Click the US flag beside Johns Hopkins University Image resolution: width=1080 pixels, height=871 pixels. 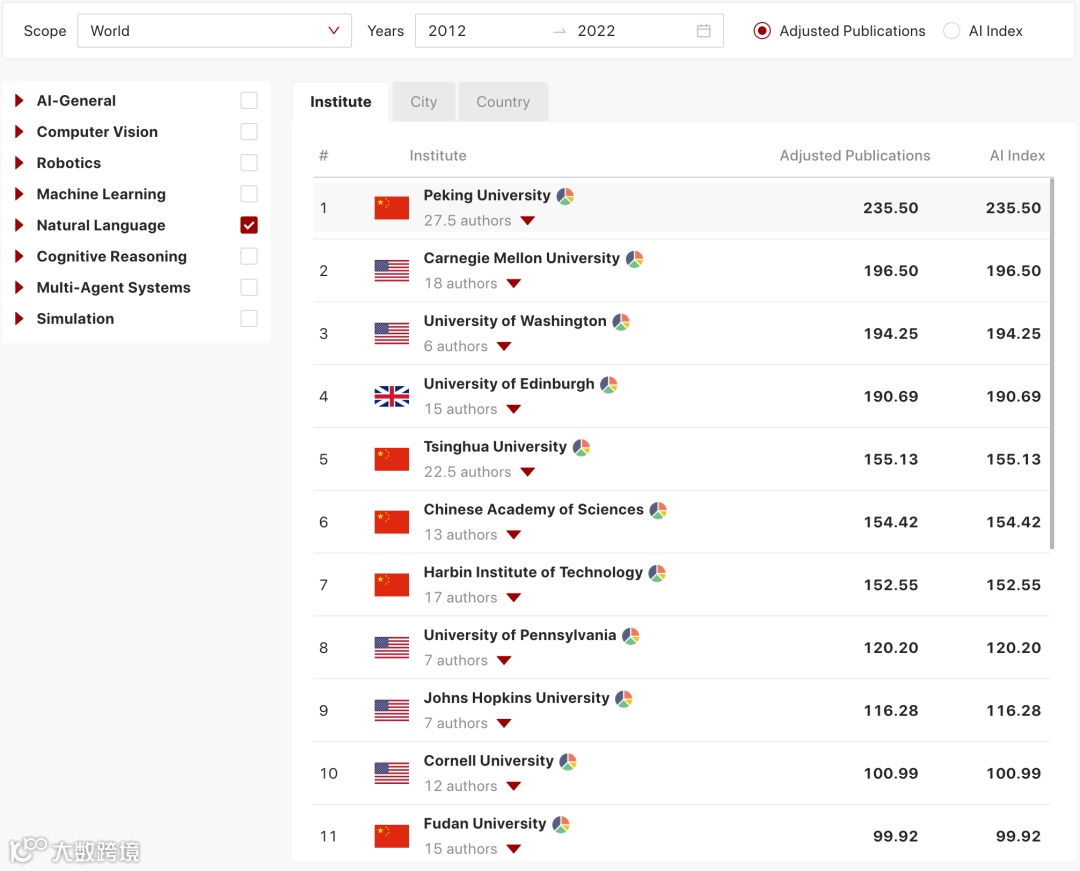coord(392,711)
